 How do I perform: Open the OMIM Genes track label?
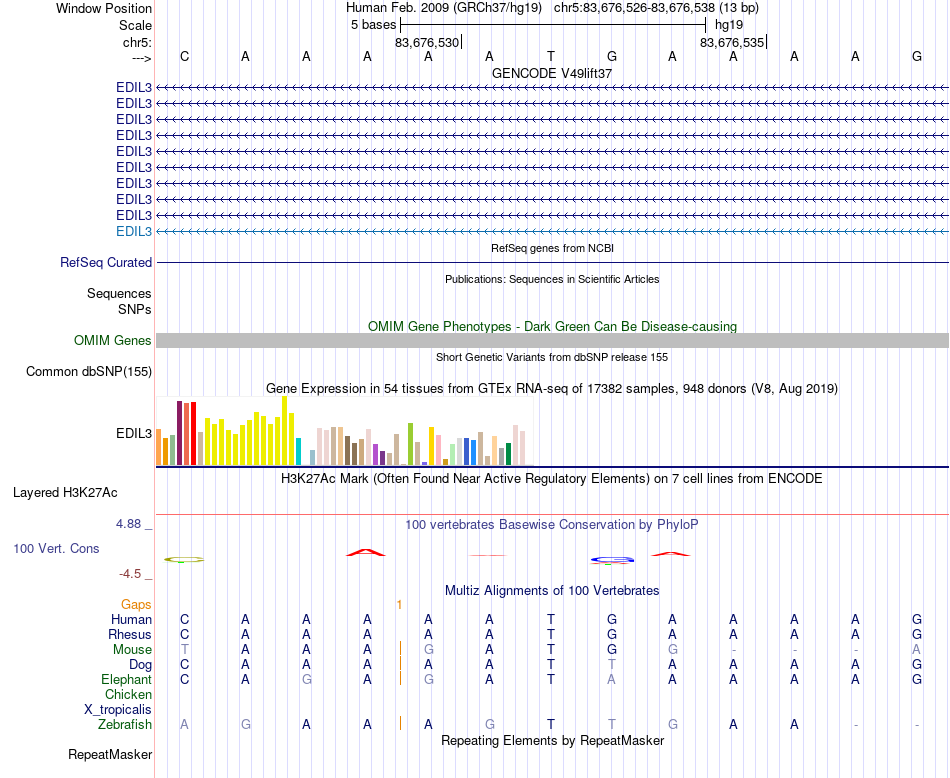point(112,341)
